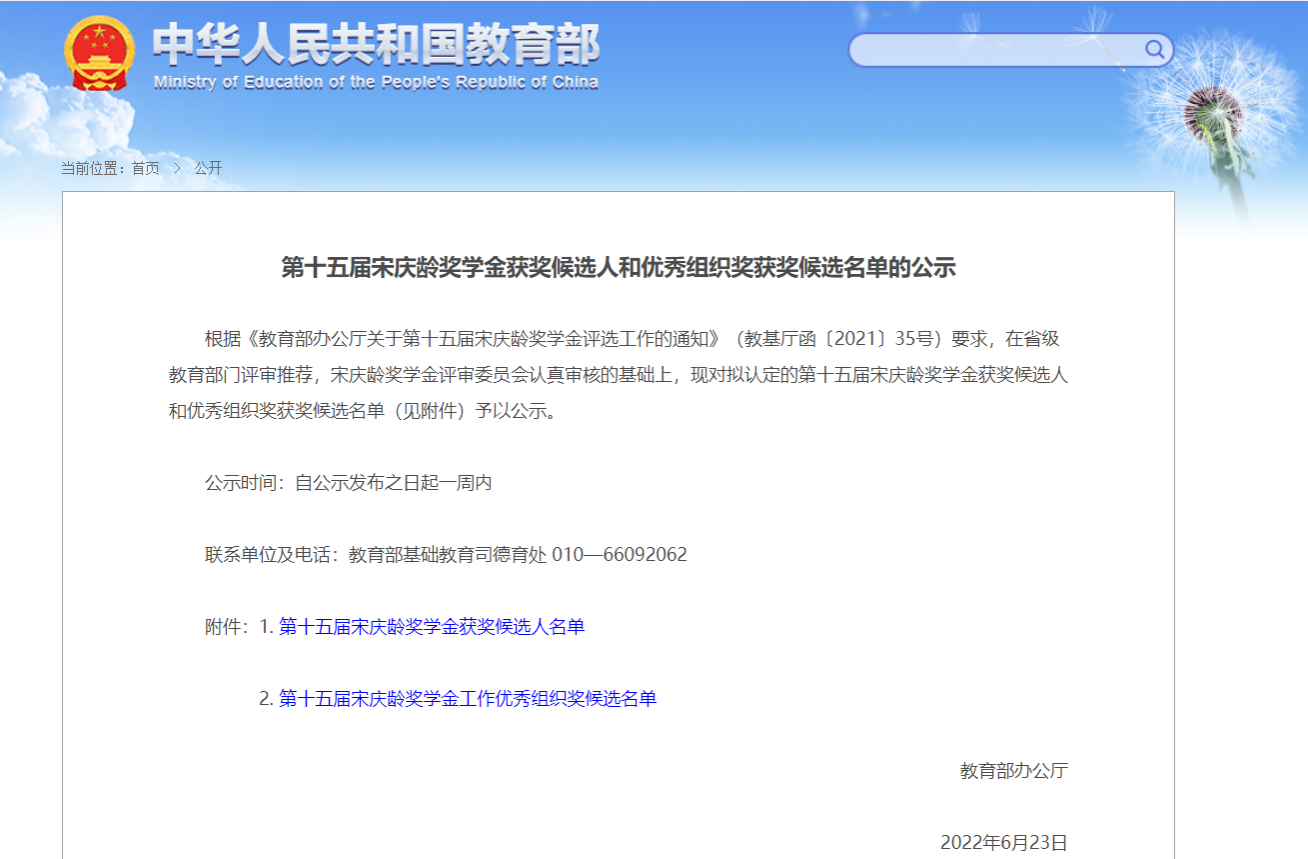Image resolution: width=1308 pixels, height=859 pixels.
Task: Click the phone number 010—66092062
Action: tap(619, 555)
